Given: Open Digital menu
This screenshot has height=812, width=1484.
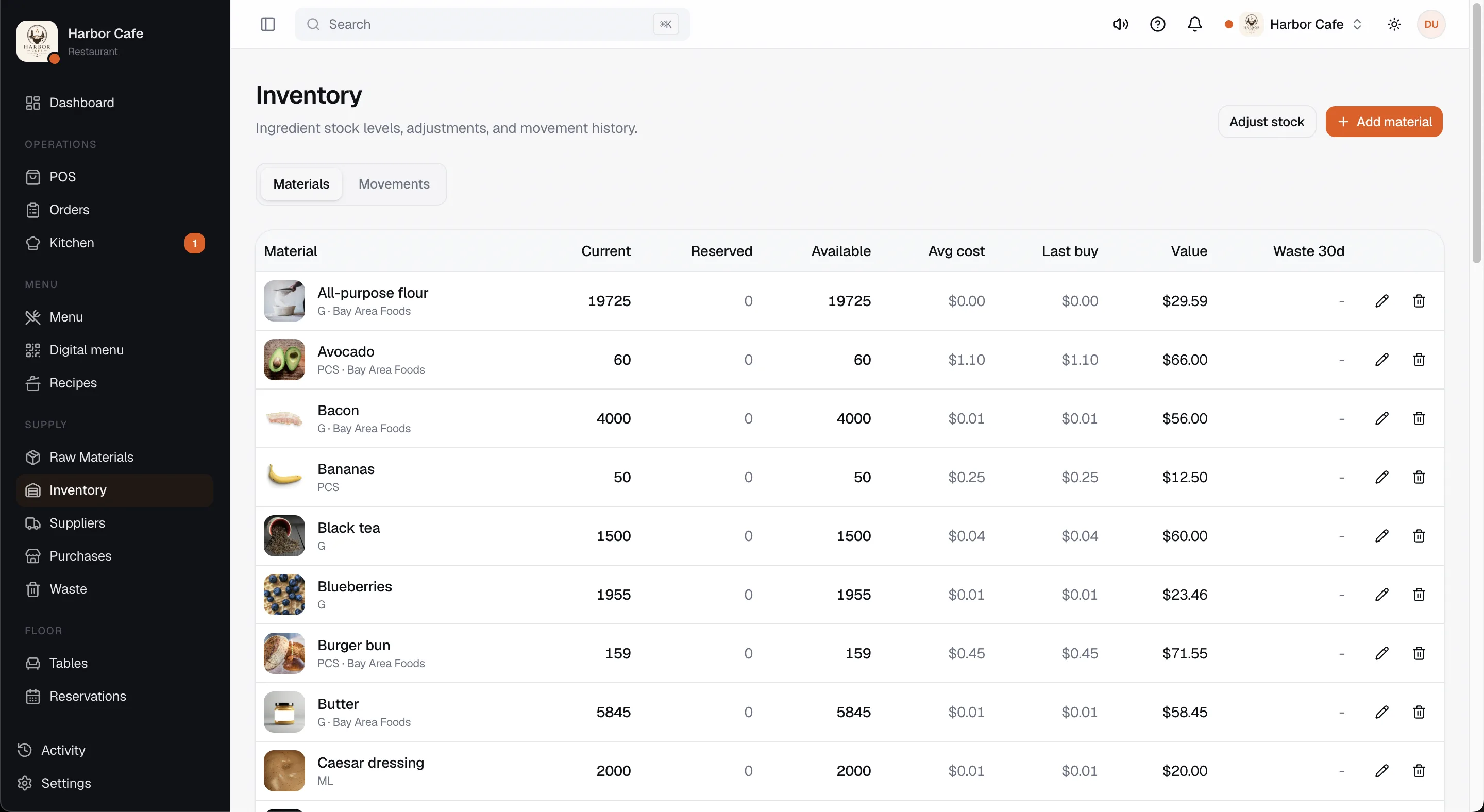Looking at the screenshot, I should click(x=114, y=350).
